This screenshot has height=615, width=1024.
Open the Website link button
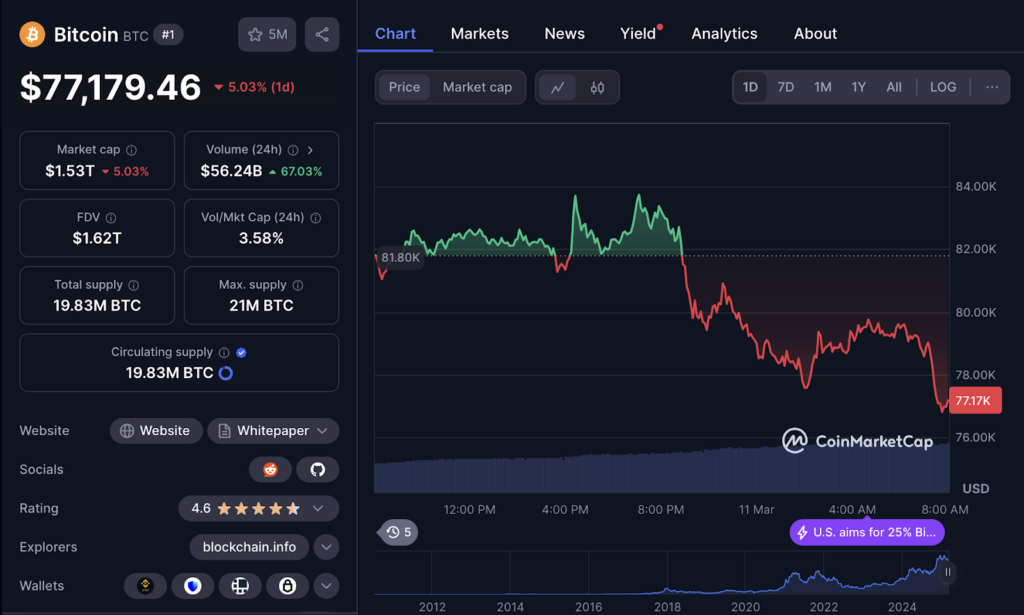point(155,431)
